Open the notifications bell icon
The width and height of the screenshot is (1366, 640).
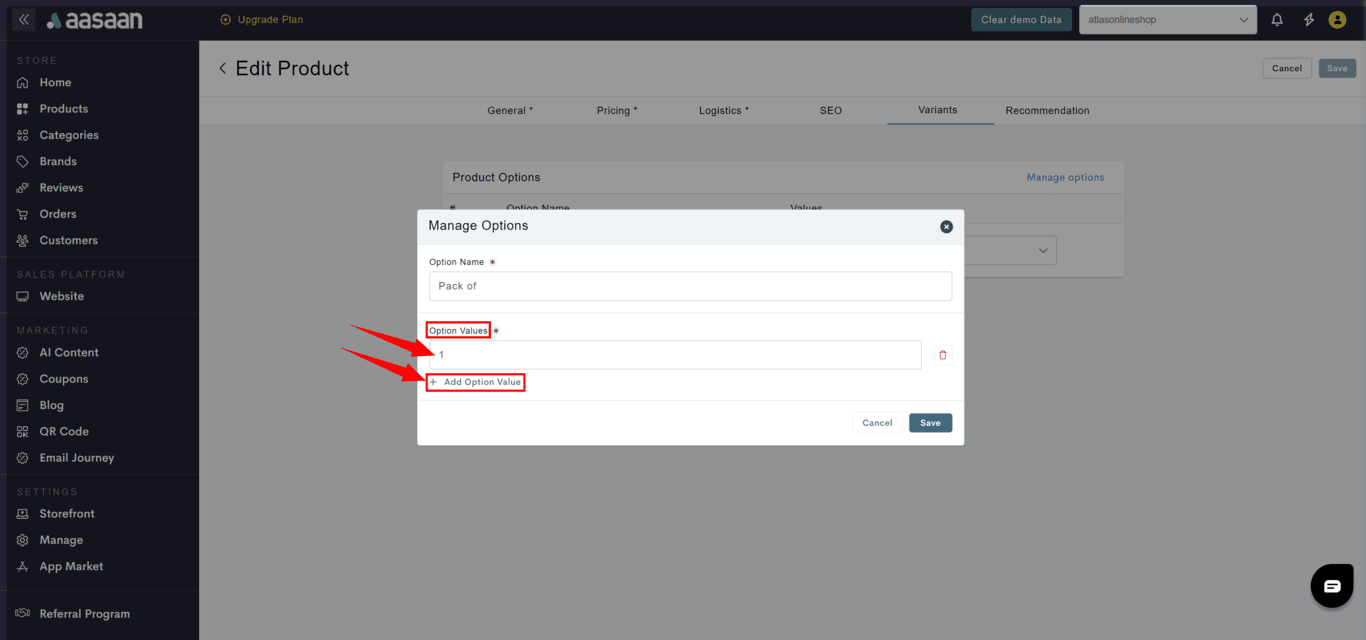click(1277, 20)
